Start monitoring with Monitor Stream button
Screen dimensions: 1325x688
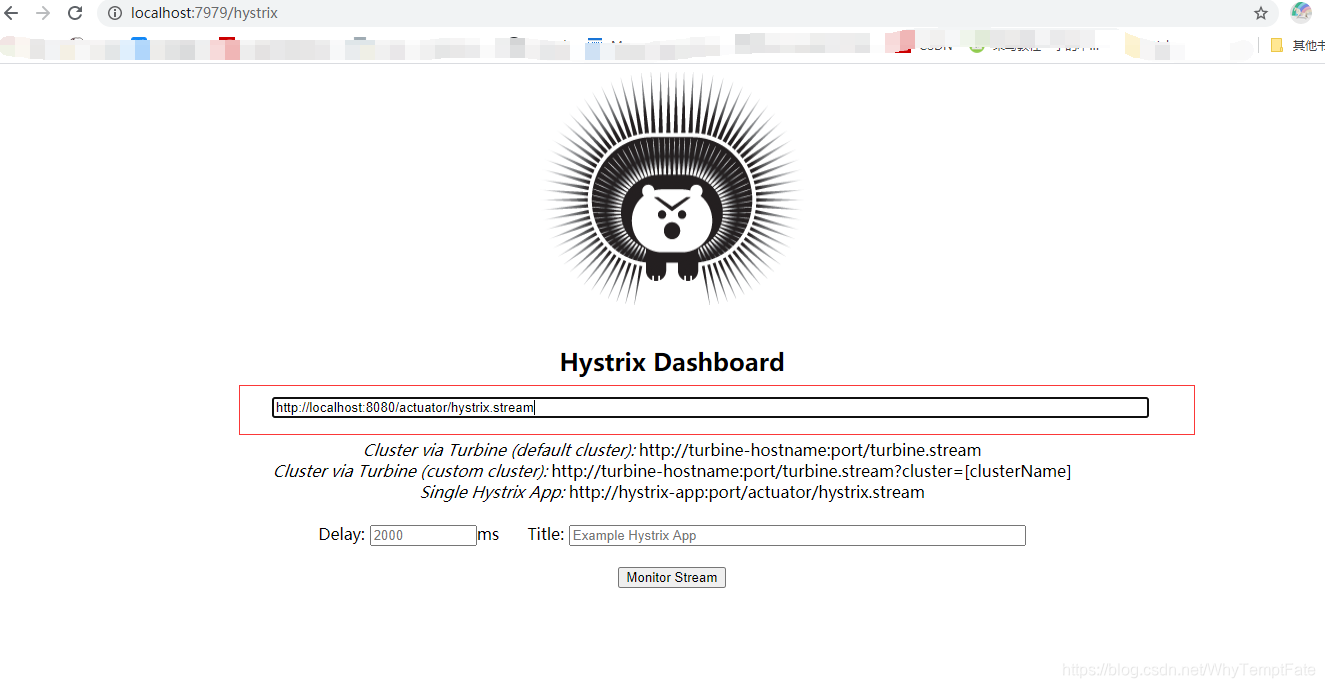[672, 577]
